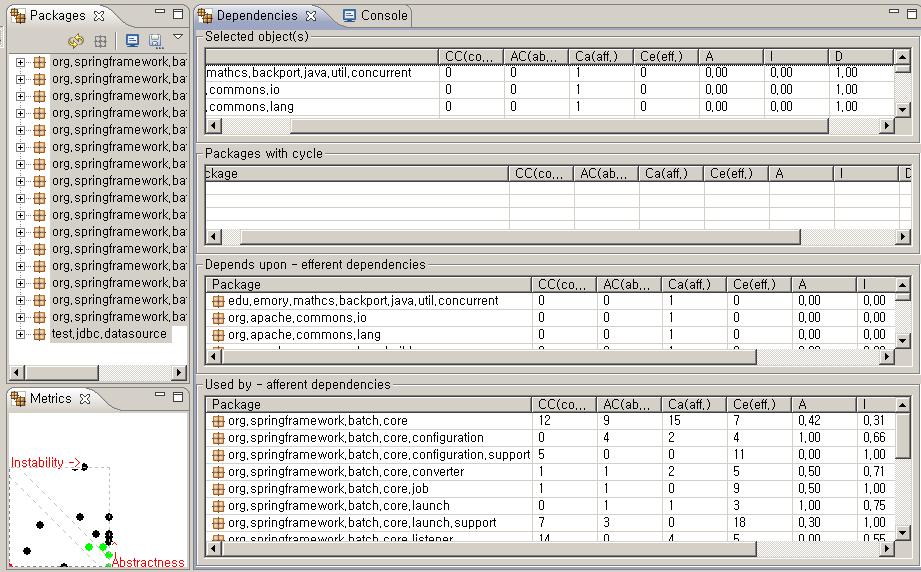
Task: Select the commons.lang row in Selected object(s)
Action: coord(550,107)
